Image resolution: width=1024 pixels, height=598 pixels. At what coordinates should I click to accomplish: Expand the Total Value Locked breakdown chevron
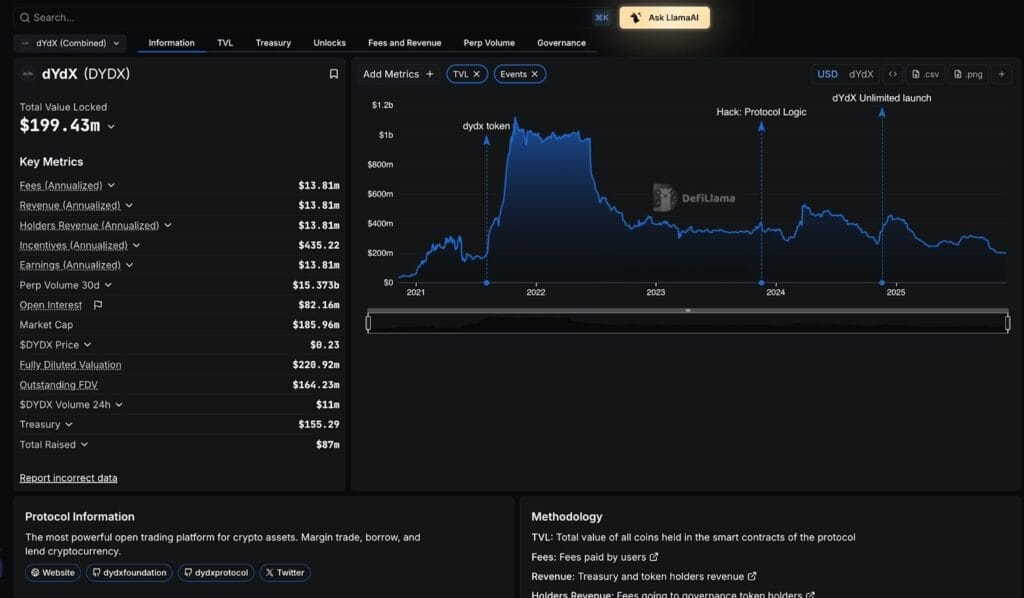pyautogui.click(x=111, y=127)
